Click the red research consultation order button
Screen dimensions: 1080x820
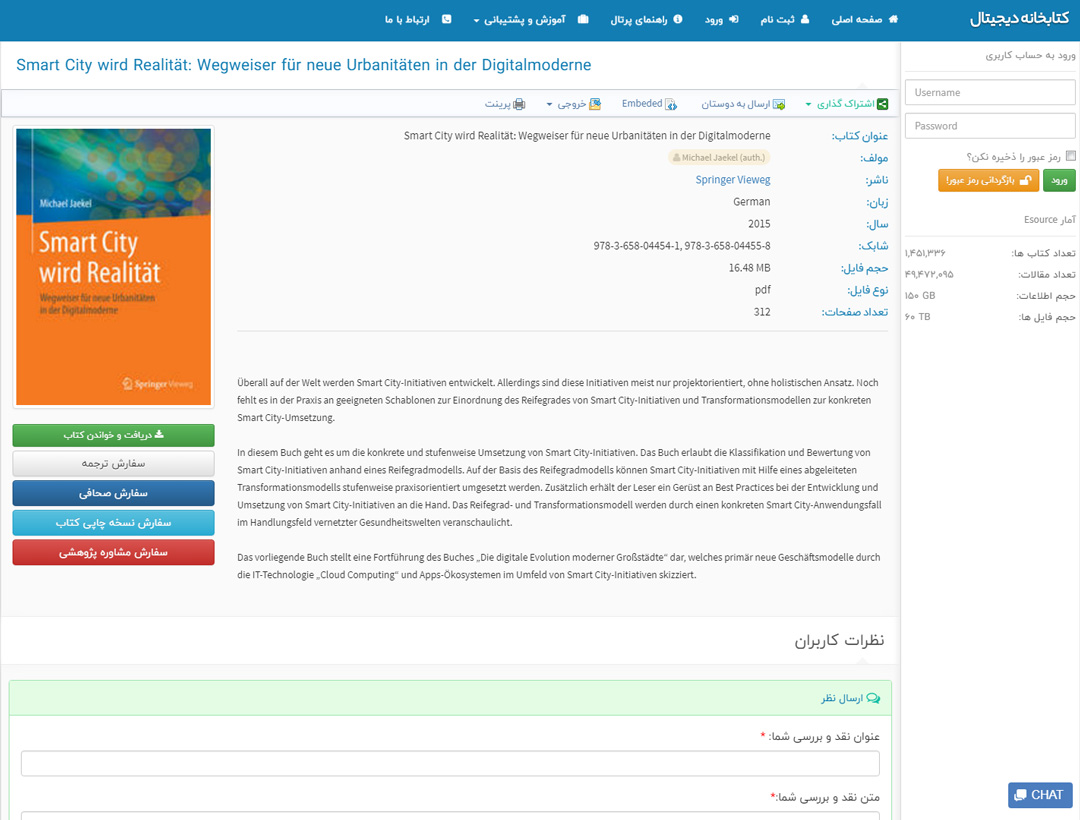pyautogui.click(x=113, y=552)
